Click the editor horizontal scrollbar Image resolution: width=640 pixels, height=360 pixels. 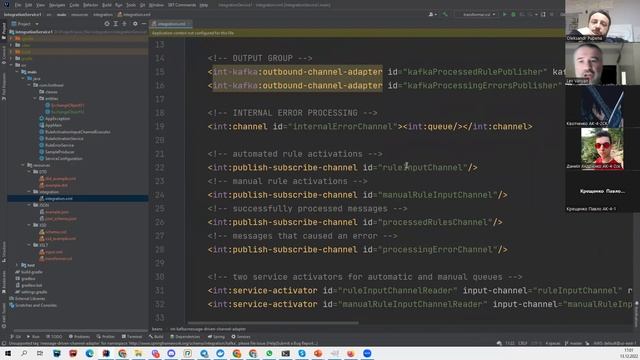272,322
